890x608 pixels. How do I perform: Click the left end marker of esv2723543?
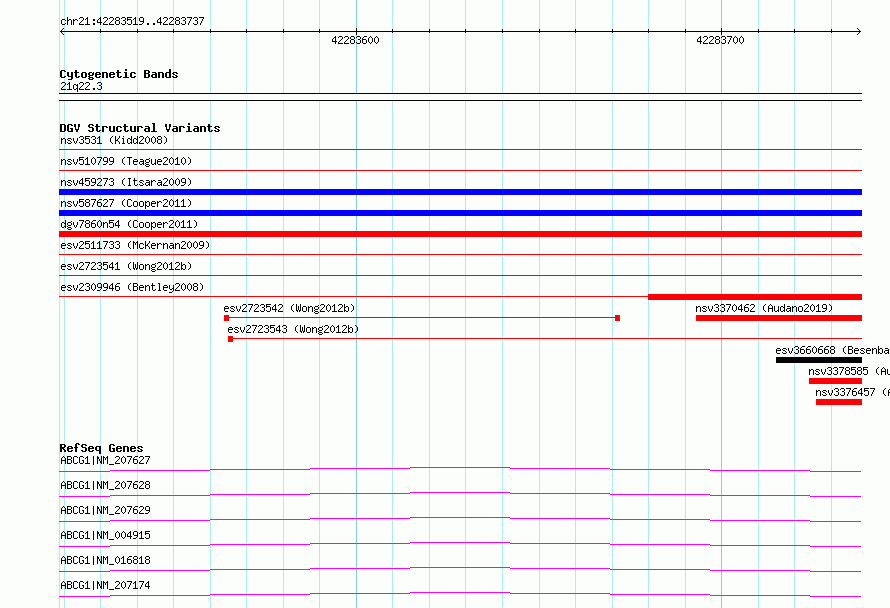coord(230,339)
